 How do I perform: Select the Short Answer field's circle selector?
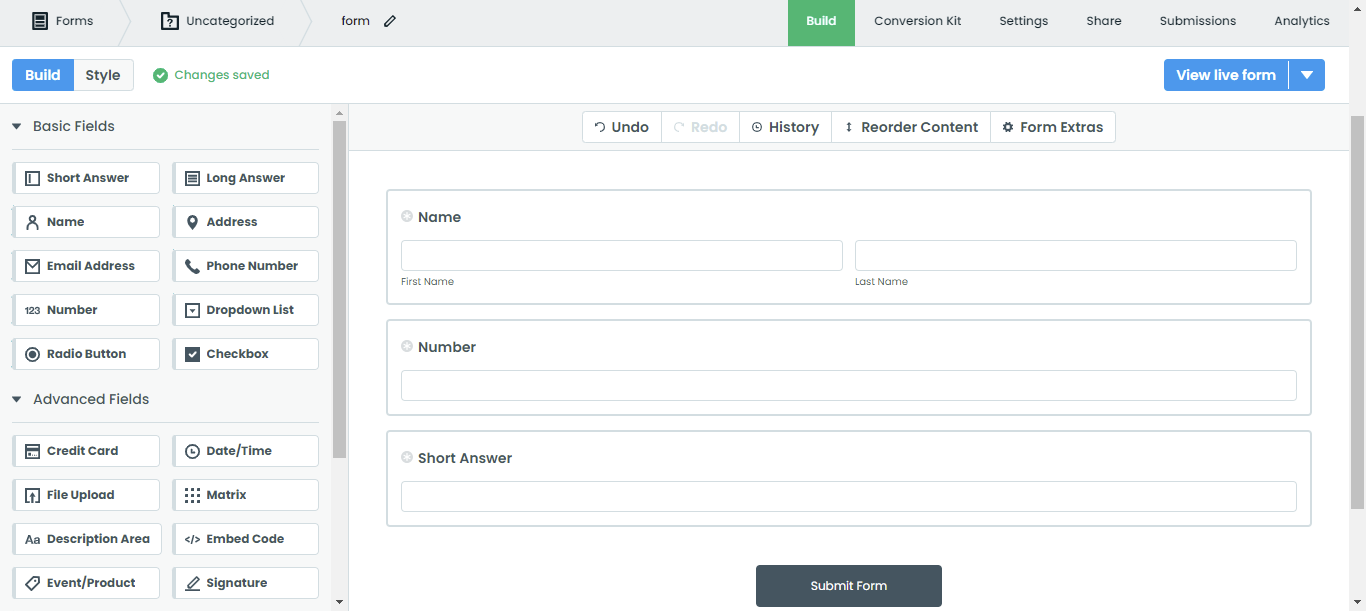(407, 456)
